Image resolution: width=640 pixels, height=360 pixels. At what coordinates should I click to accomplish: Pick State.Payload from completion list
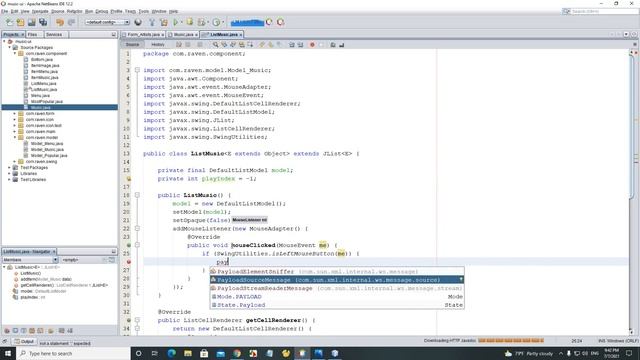[x=337, y=305]
